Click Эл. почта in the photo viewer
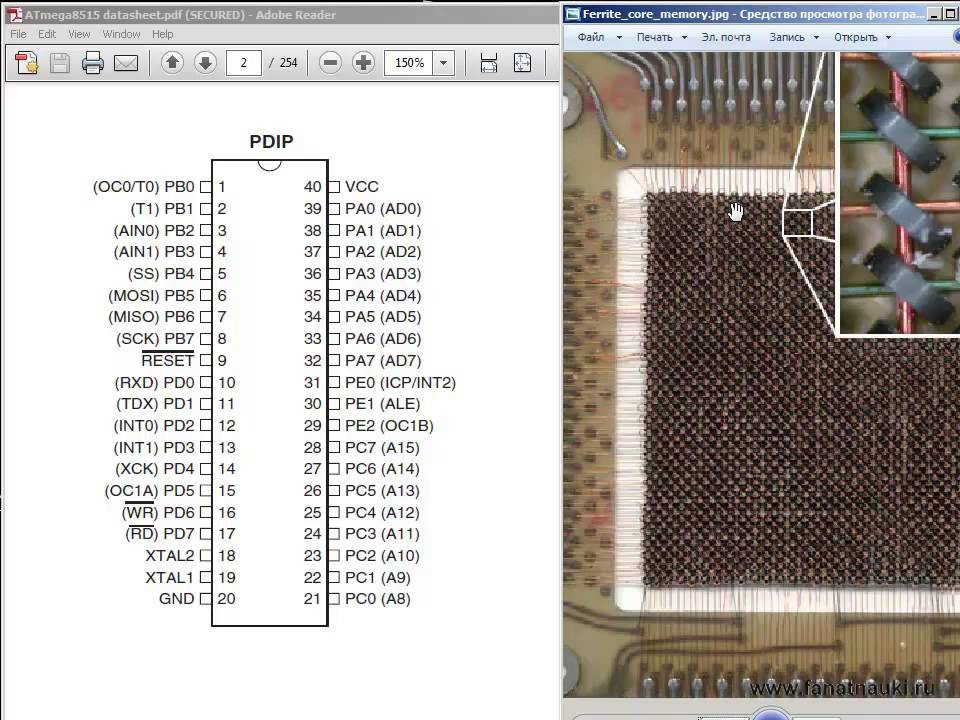The width and height of the screenshot is (960, 720). [726, 37]
